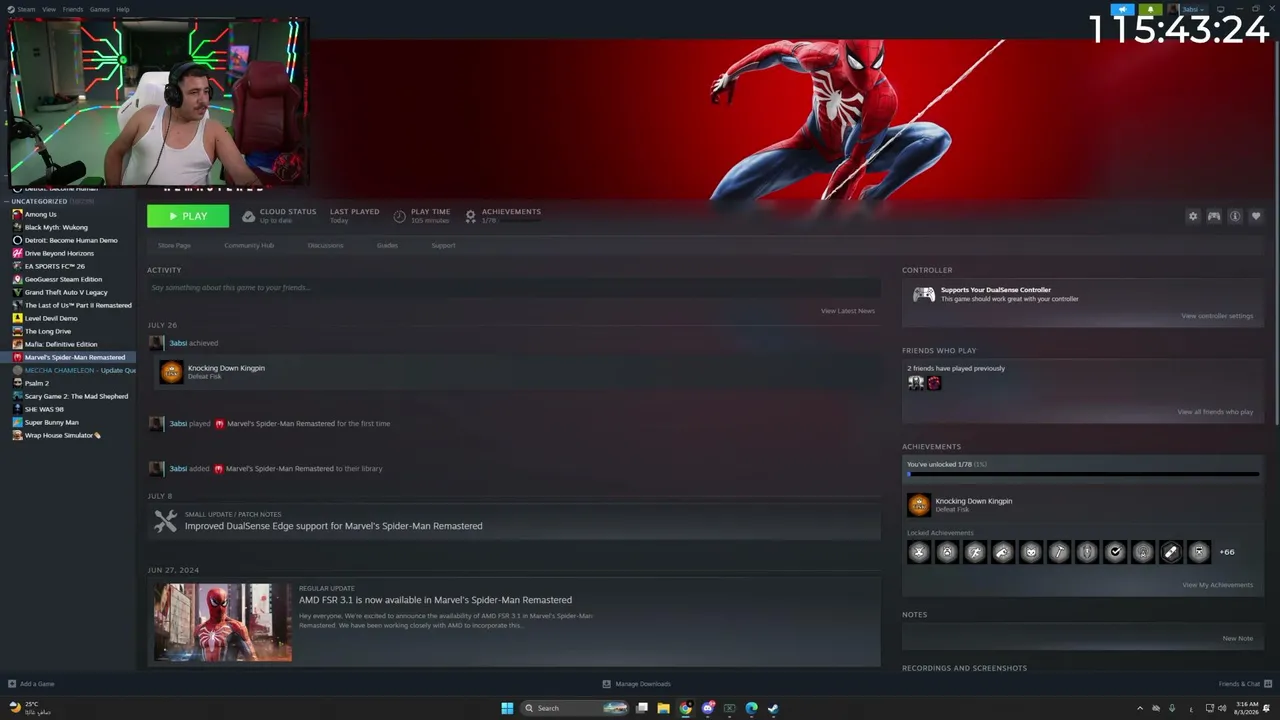
Task: Select Detroit: Become Human Demo
Action: pyautogui.click(x=70, y=240)
